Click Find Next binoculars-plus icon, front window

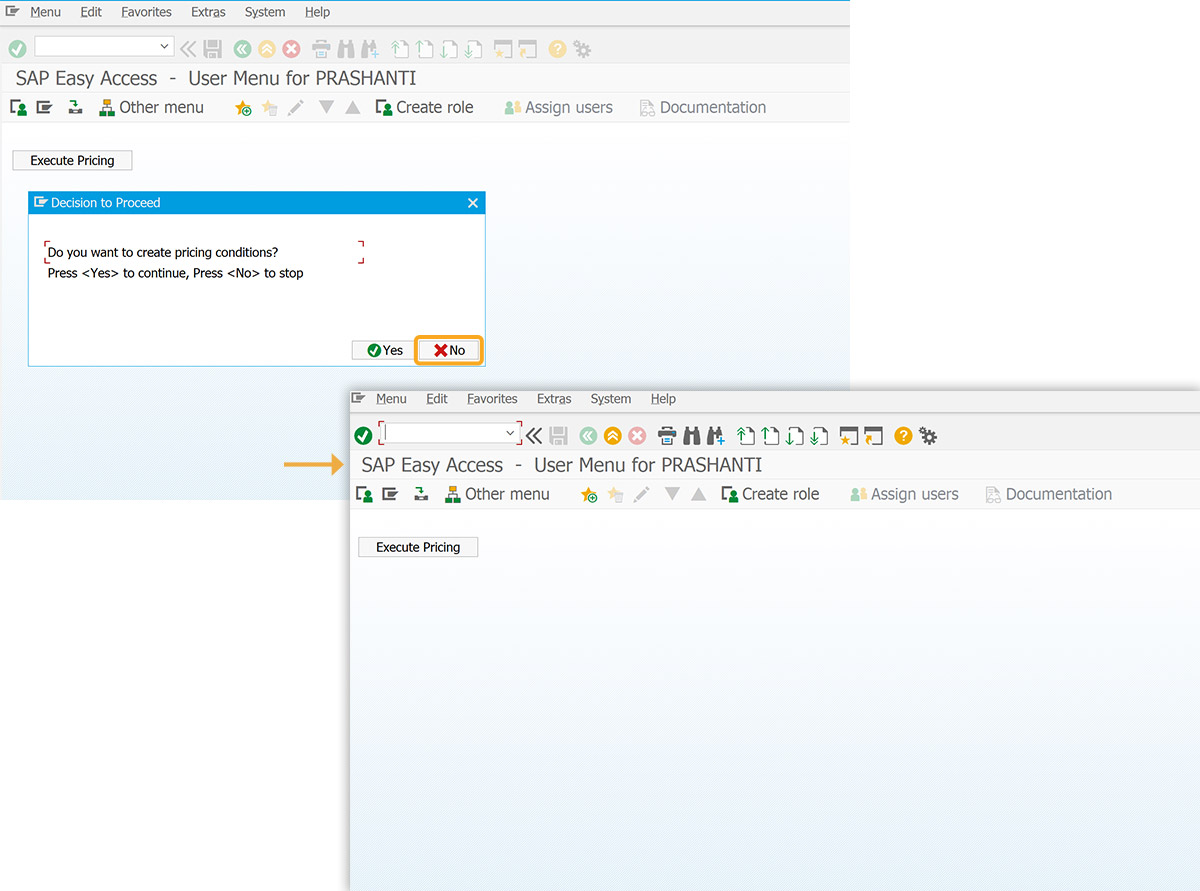tap(716, 435)
